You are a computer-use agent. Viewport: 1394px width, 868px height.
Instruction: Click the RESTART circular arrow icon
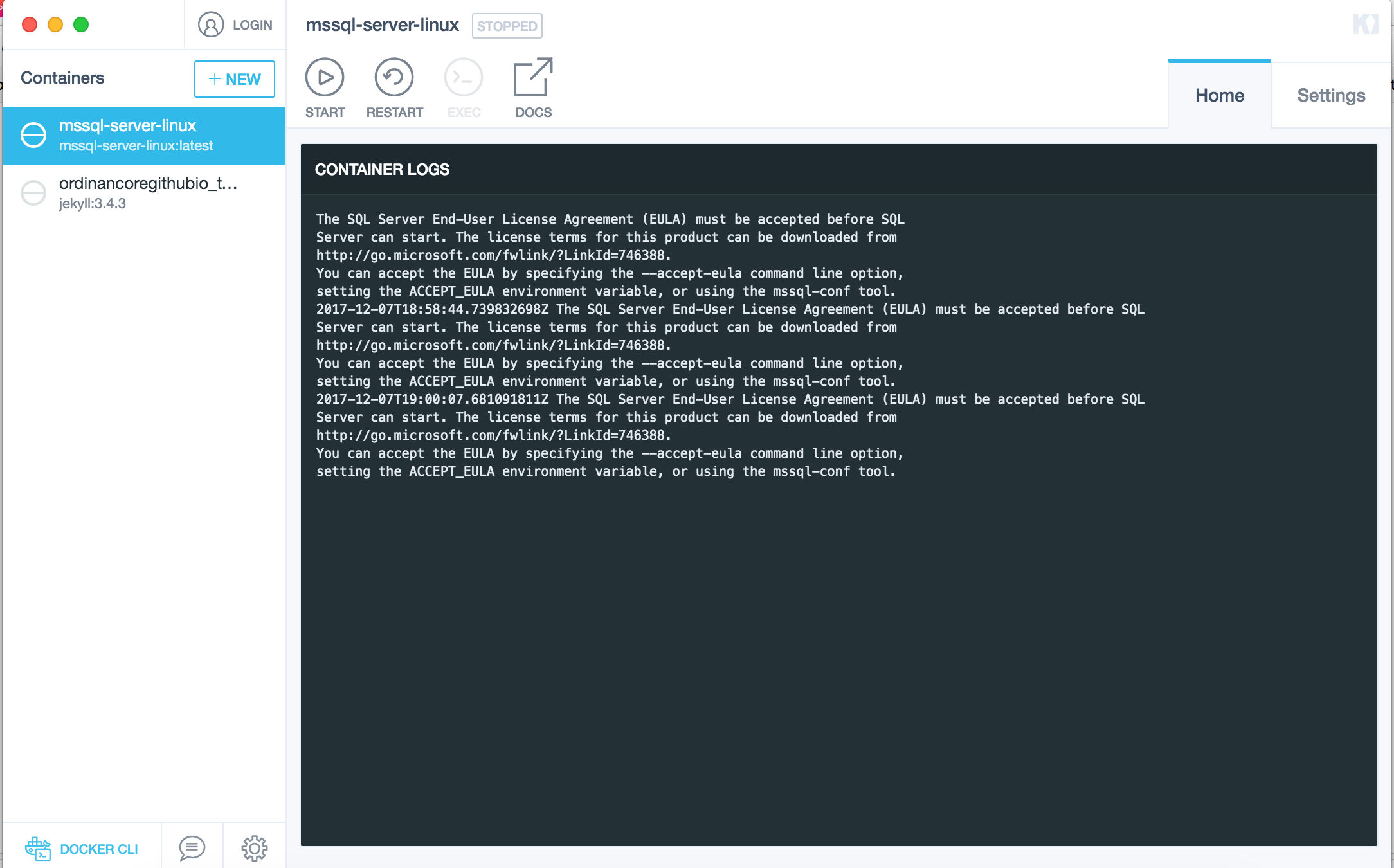coord(394,77)
